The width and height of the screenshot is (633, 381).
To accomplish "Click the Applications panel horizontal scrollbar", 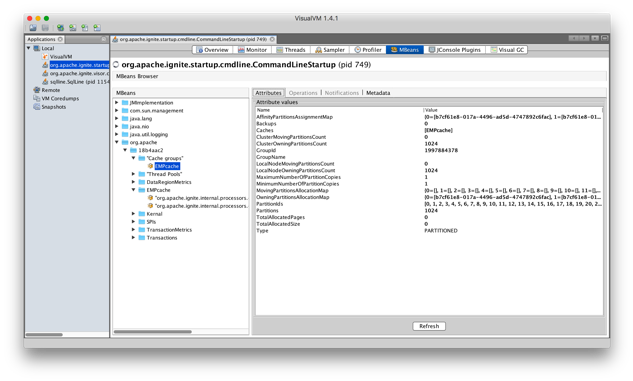I will (x=44, y=335).
